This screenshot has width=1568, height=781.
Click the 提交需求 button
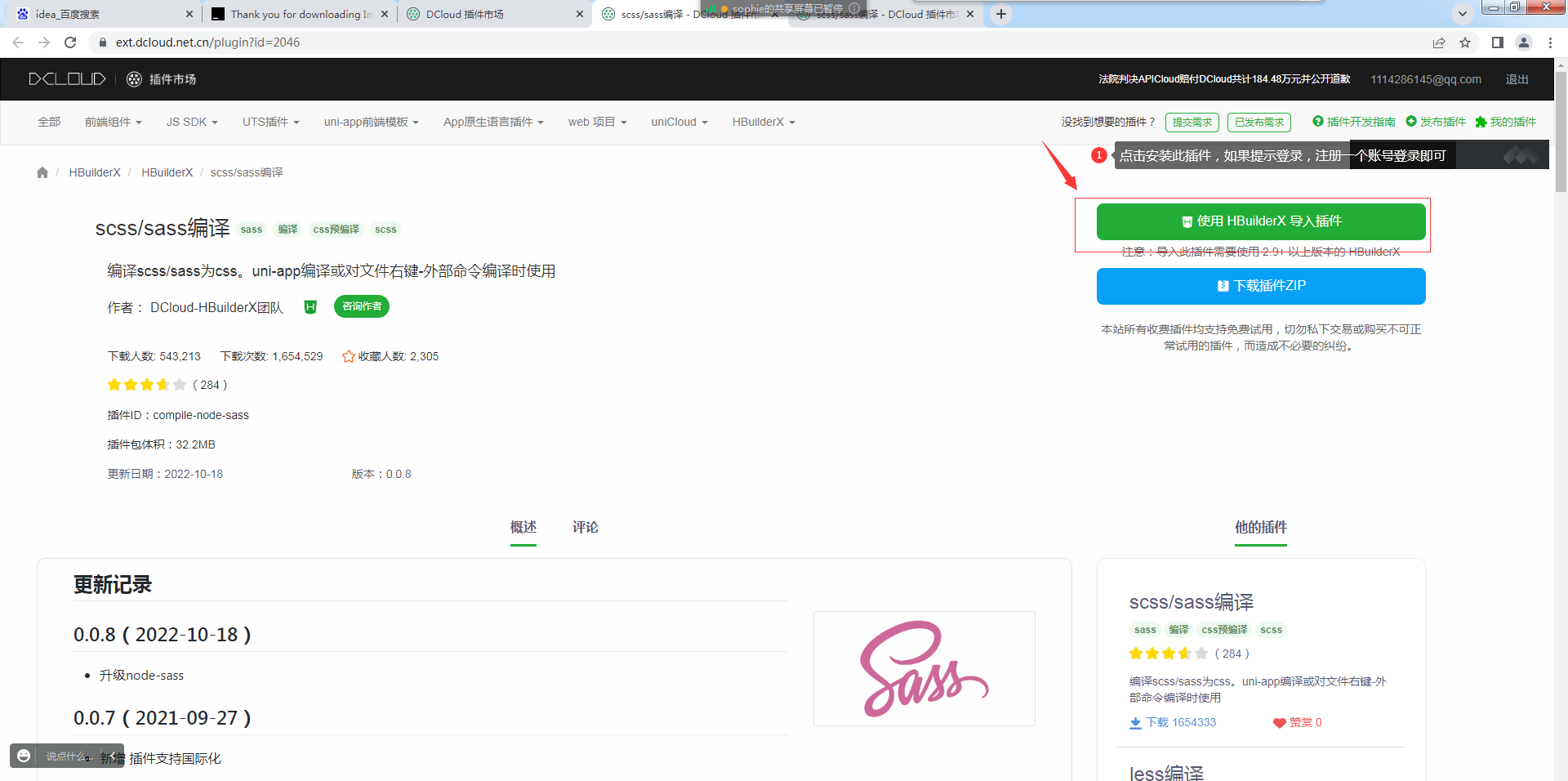pyautogui.click(x=1192, y=123)
